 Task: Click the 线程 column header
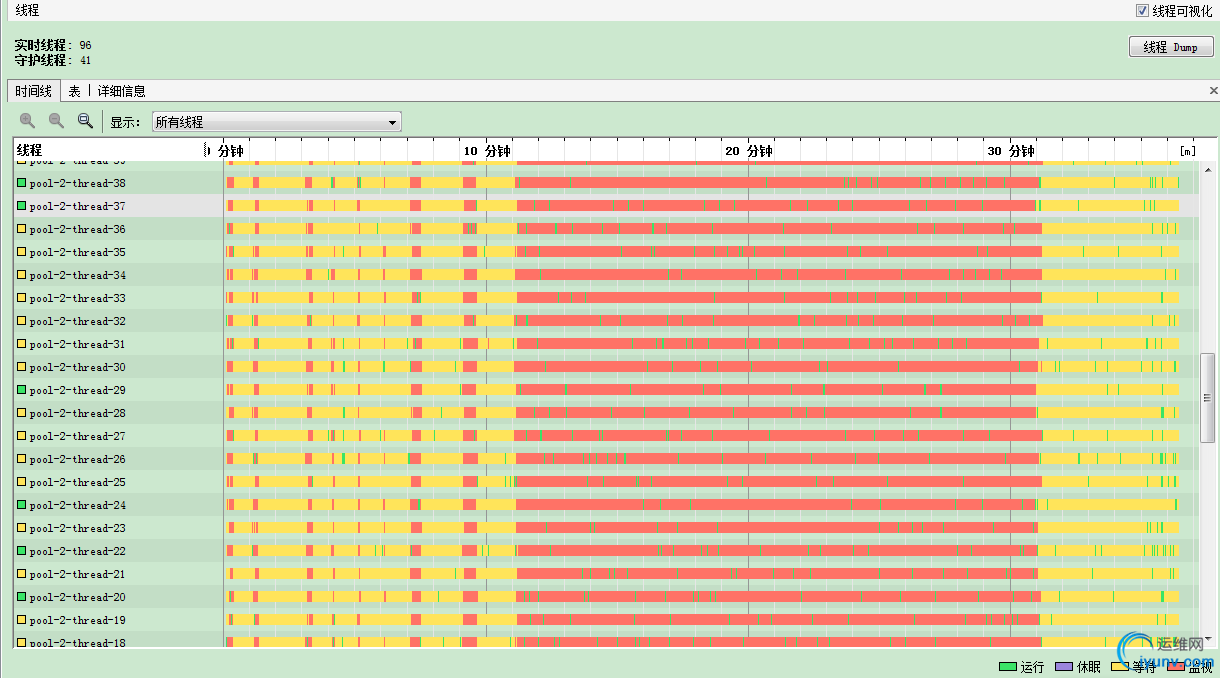tap(30, 150)
